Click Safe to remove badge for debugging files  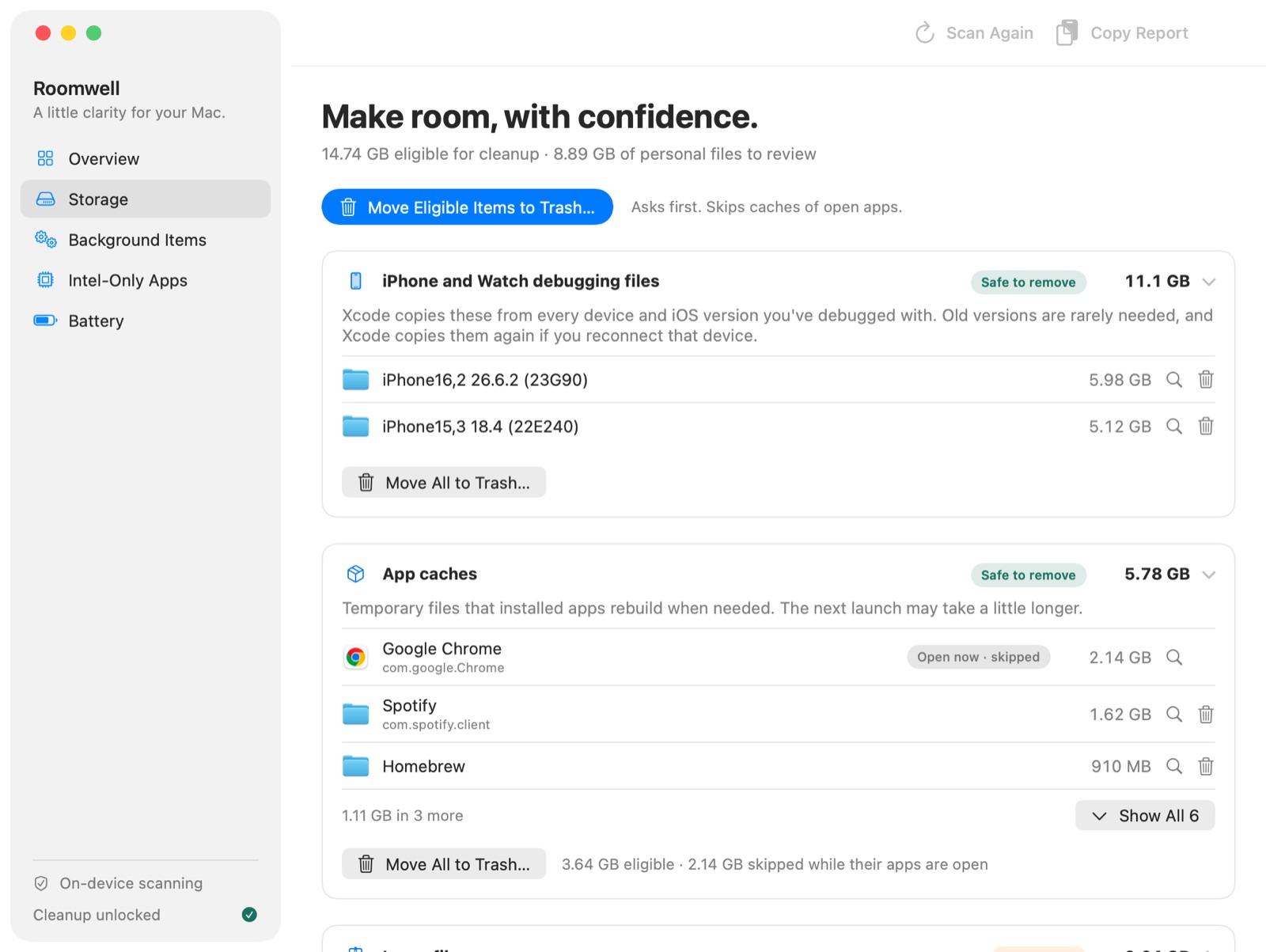(1029, 283)
